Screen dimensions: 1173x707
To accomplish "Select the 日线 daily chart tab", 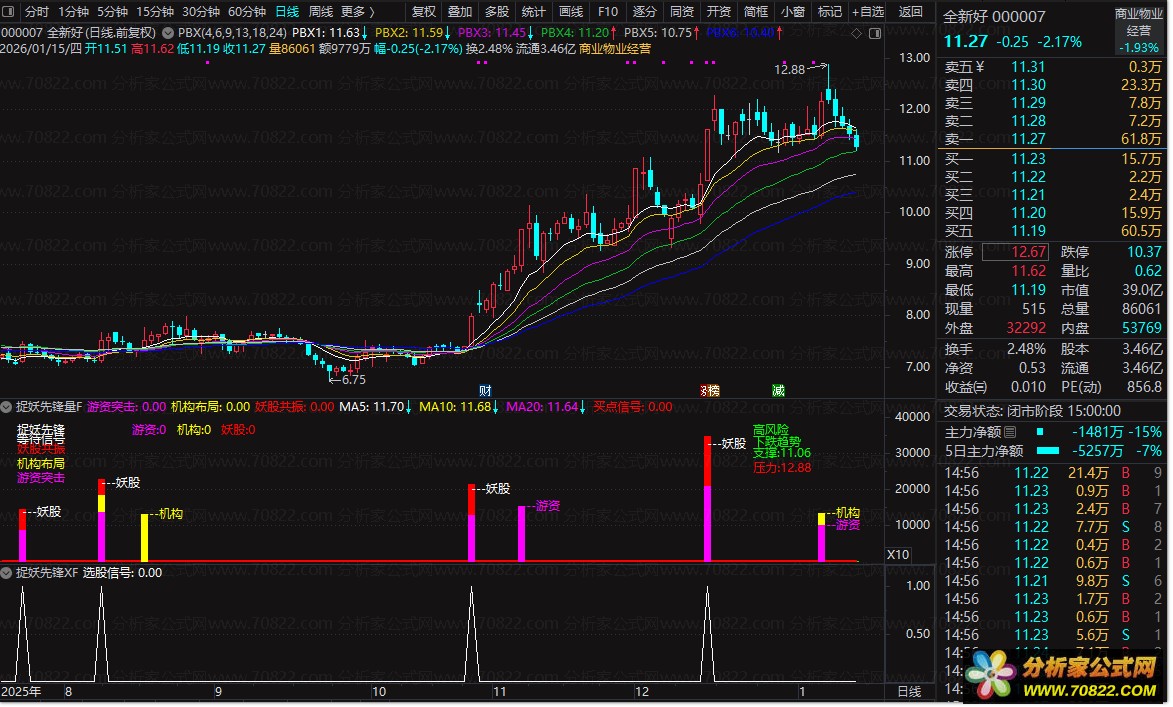I will click(287, 11).
